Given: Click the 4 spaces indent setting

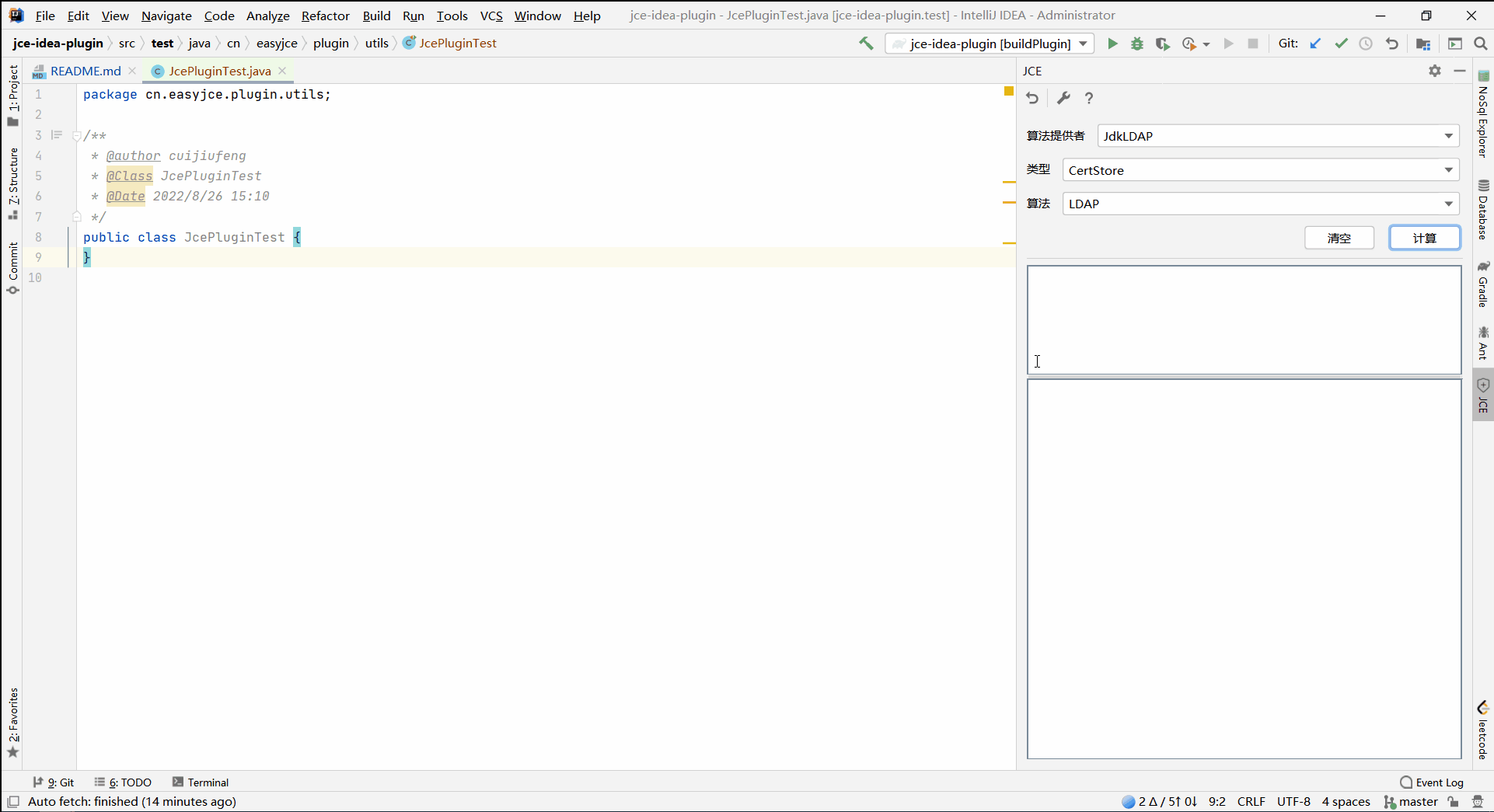Looking at the screenshot, I should coord(1346,802).
